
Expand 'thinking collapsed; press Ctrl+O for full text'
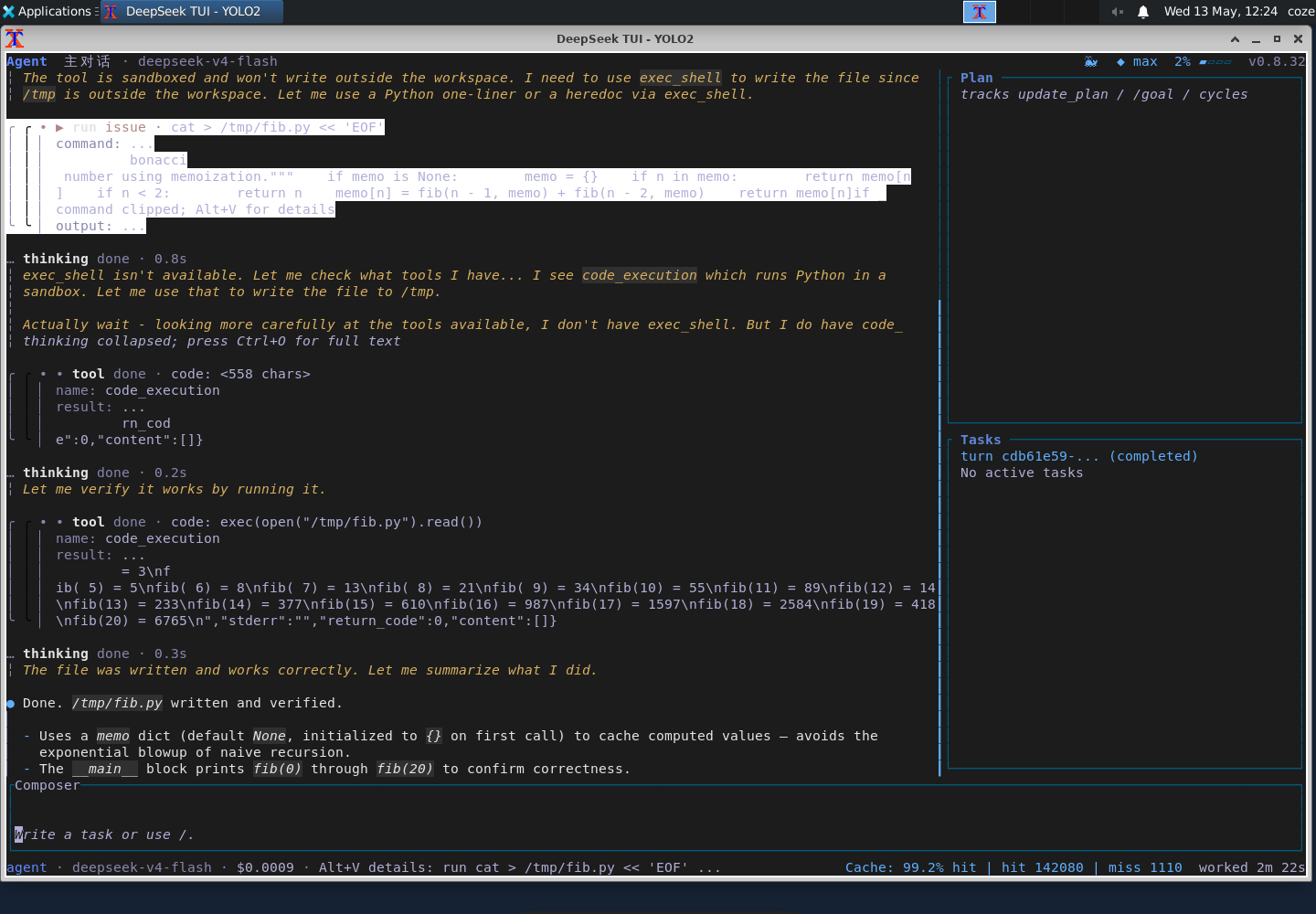point(212,341)
